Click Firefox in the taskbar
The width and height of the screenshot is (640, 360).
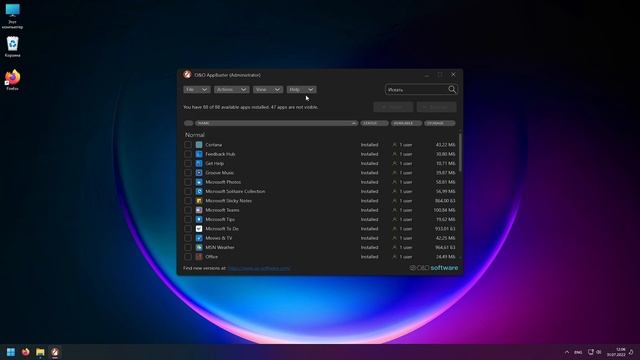[x=26, y=352]
